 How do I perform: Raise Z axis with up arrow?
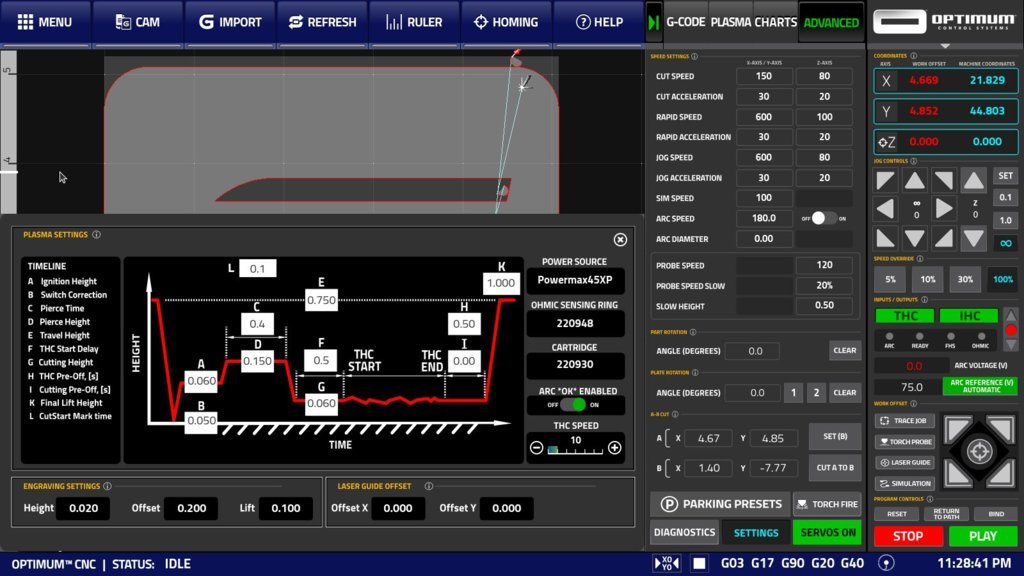tap(974, 181)
